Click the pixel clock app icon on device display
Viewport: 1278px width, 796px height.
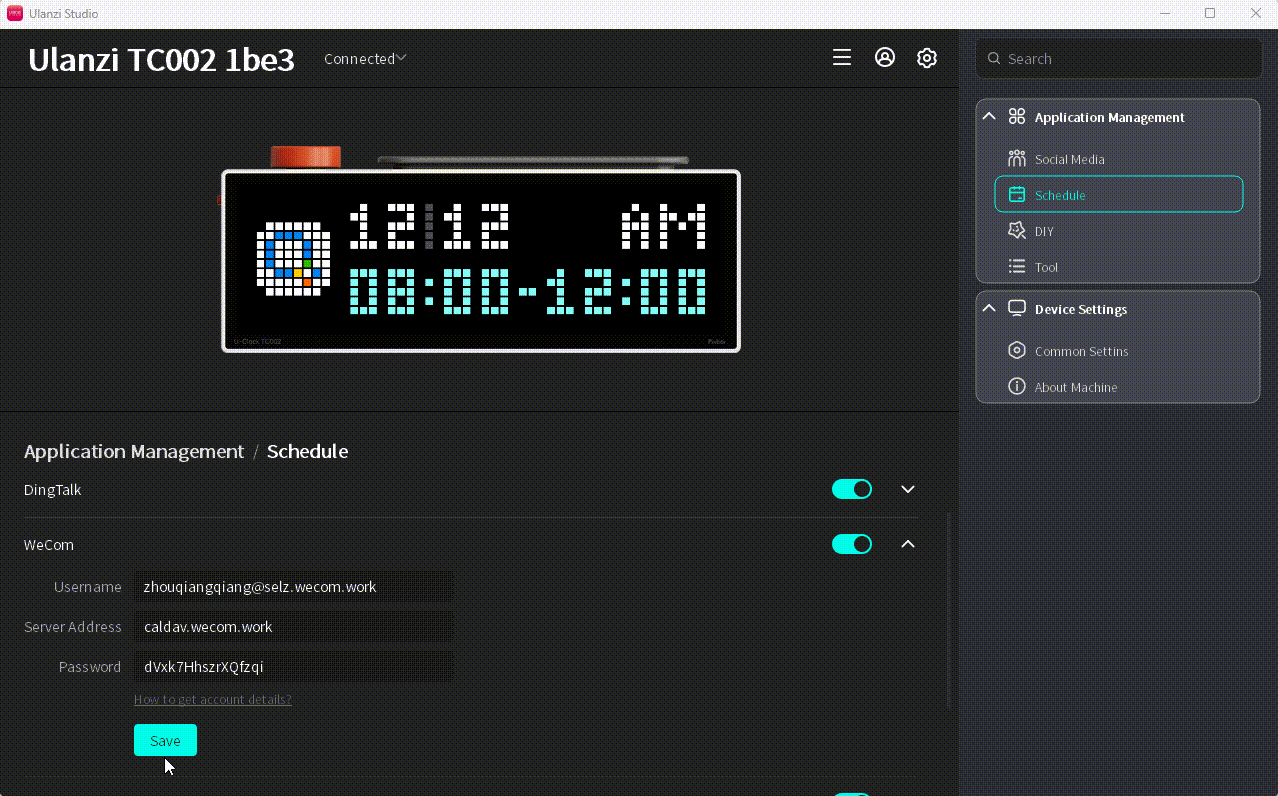[293, 259]
